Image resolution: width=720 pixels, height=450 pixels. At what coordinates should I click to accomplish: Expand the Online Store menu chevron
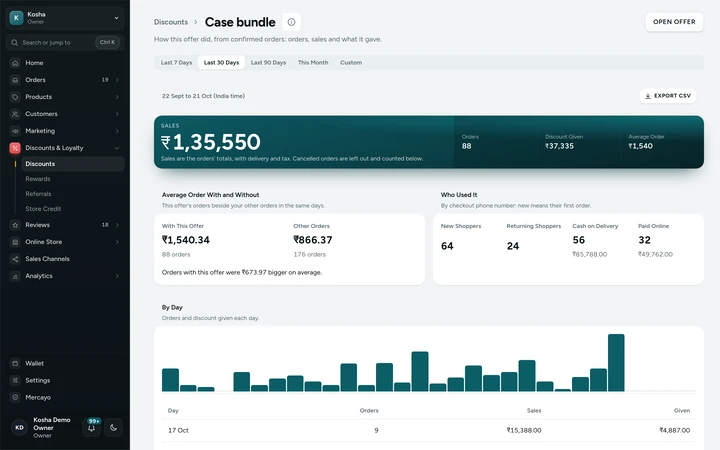tap(117, 242)
